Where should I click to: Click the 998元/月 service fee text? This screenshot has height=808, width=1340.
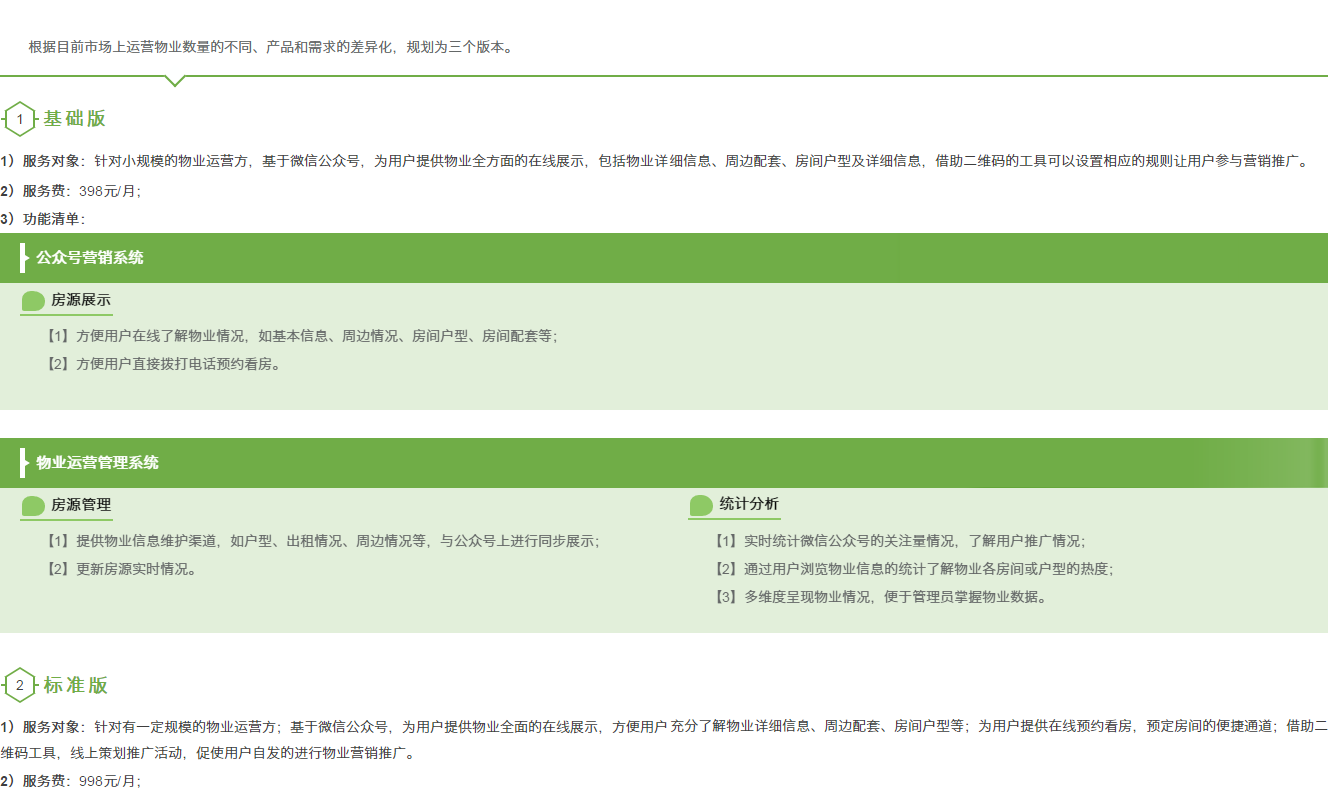[109, 781]
